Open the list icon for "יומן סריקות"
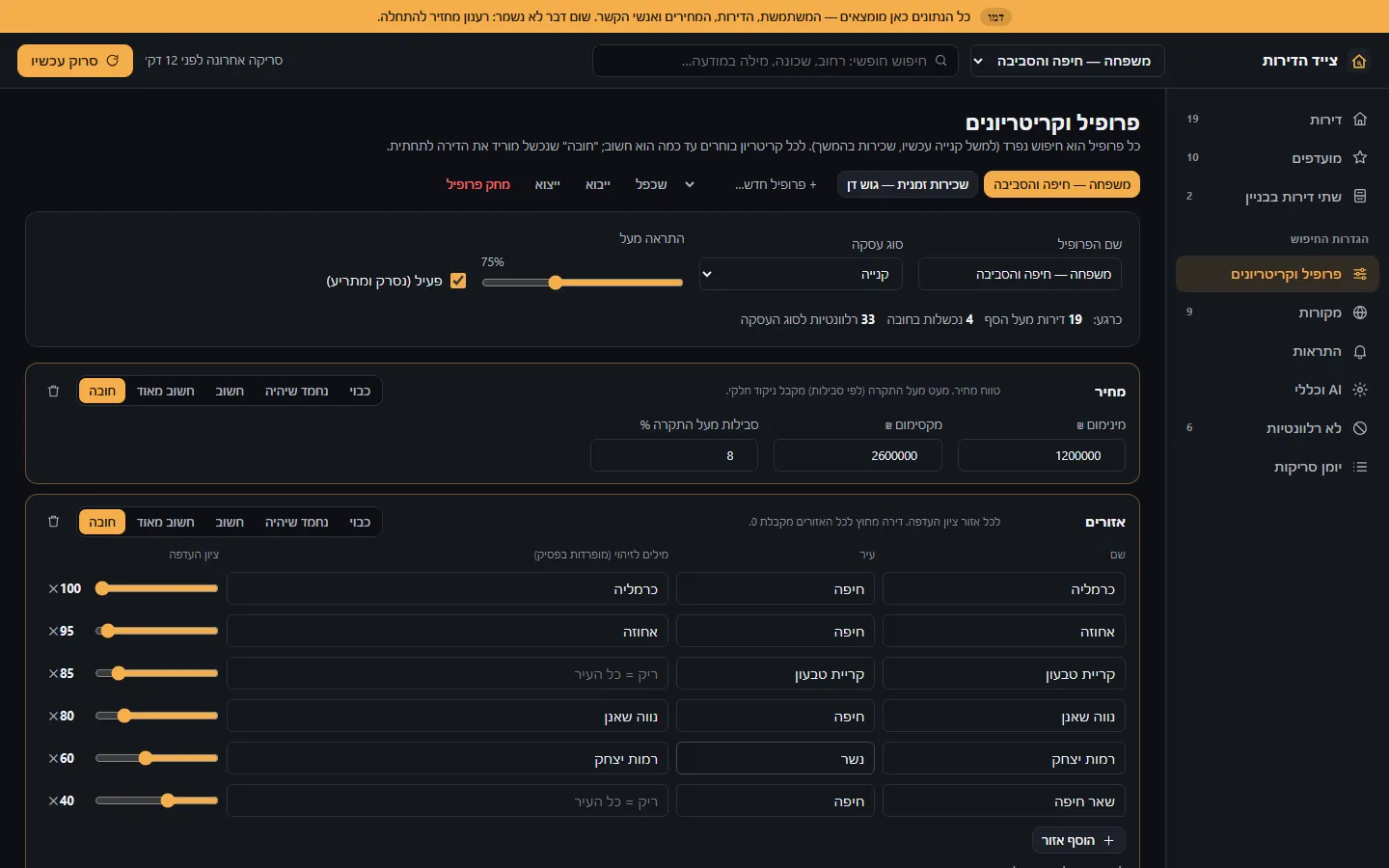 [1360, 467]
